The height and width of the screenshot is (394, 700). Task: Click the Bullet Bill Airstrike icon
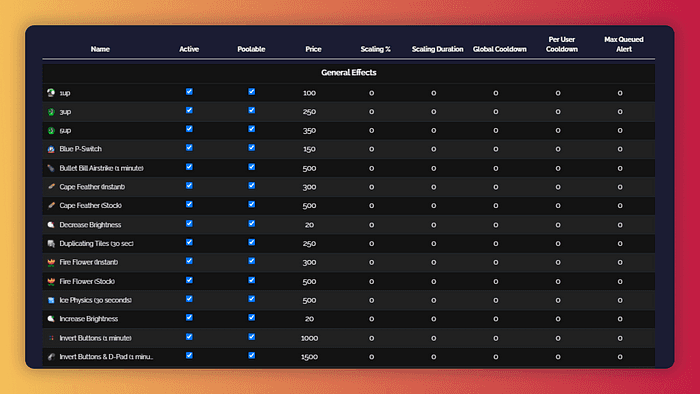point(51,168)
